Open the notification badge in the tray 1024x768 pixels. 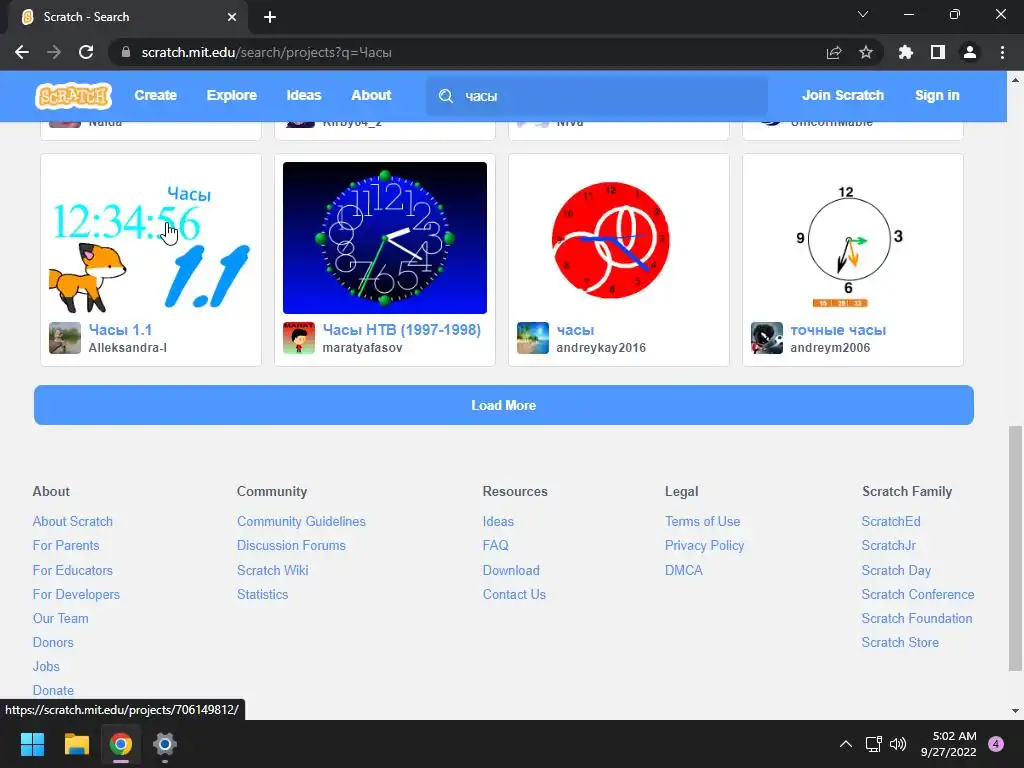pos(996,744)
